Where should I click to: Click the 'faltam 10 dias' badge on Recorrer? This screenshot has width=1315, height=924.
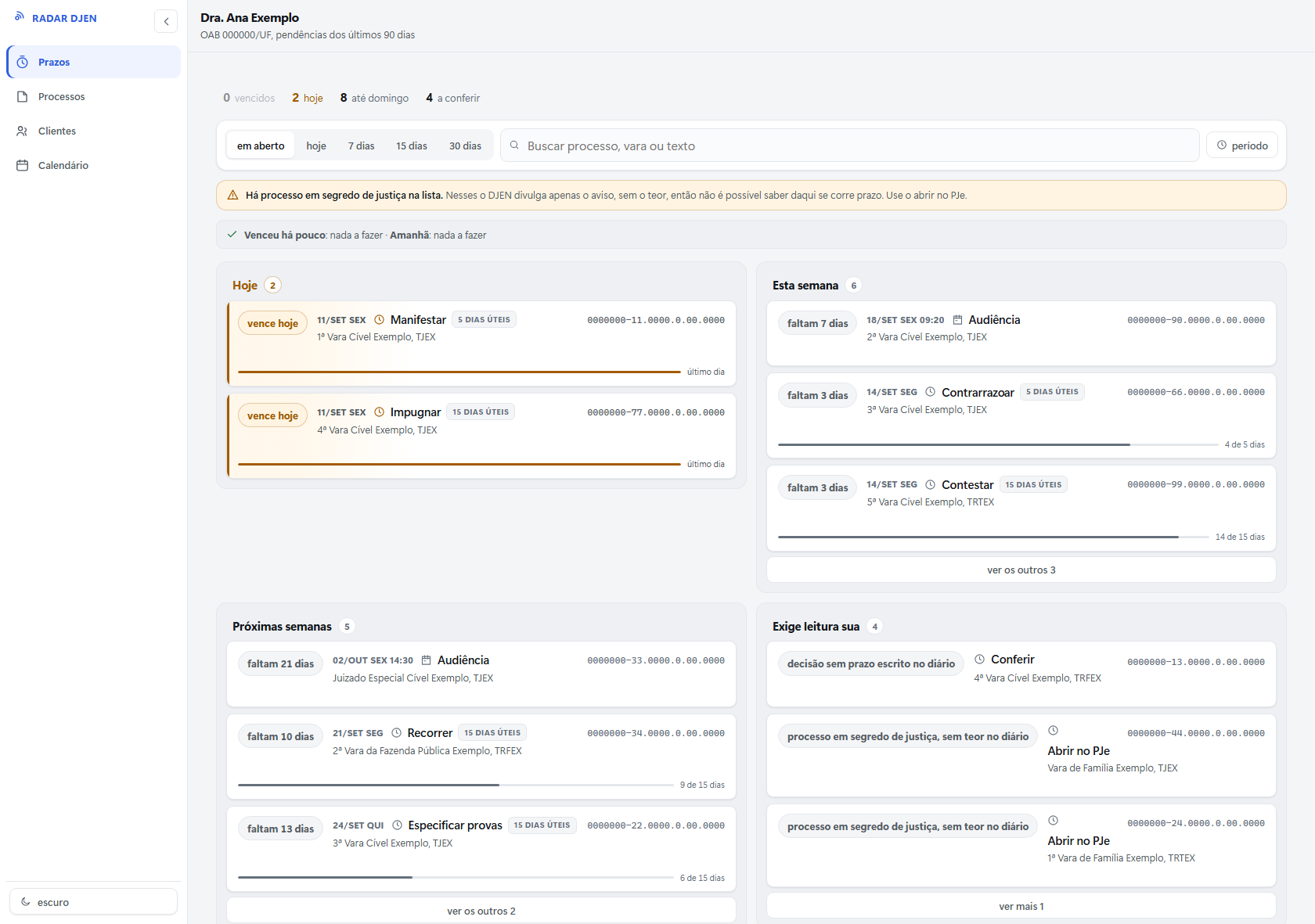coord(280,736)
